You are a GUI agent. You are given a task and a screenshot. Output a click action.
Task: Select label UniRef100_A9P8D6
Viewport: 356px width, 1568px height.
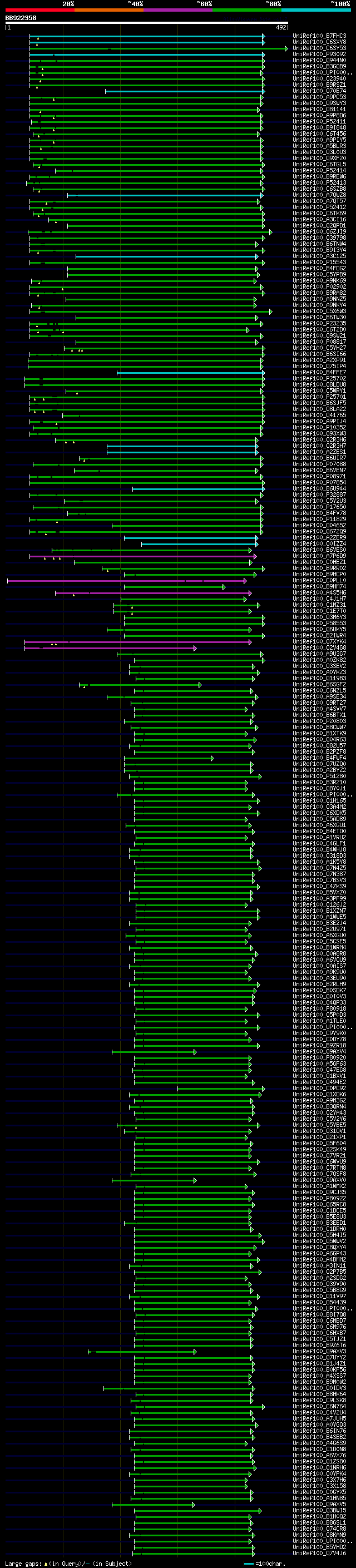click(319, 116)
